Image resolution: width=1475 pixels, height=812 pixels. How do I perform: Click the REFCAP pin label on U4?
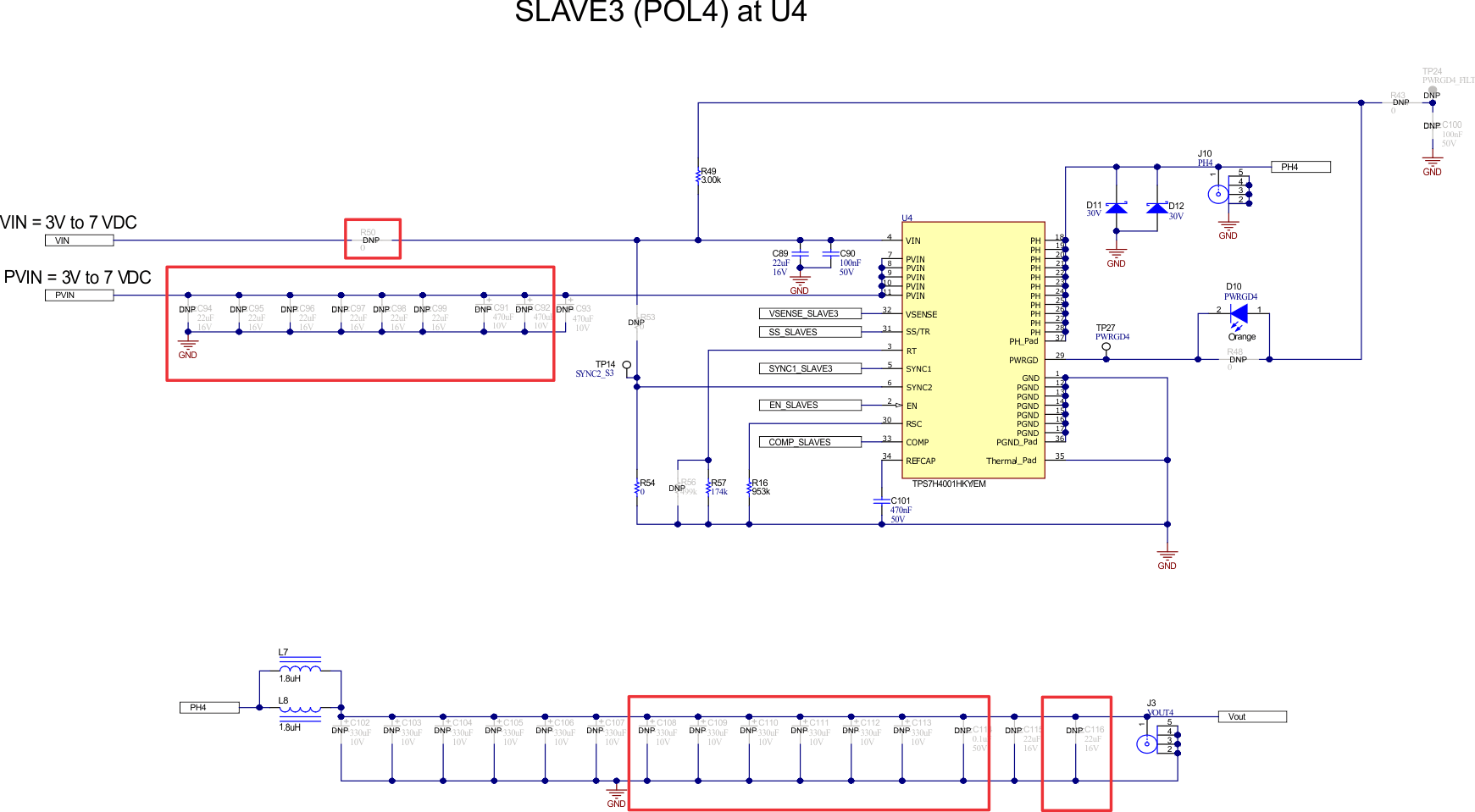pos(921,461)
